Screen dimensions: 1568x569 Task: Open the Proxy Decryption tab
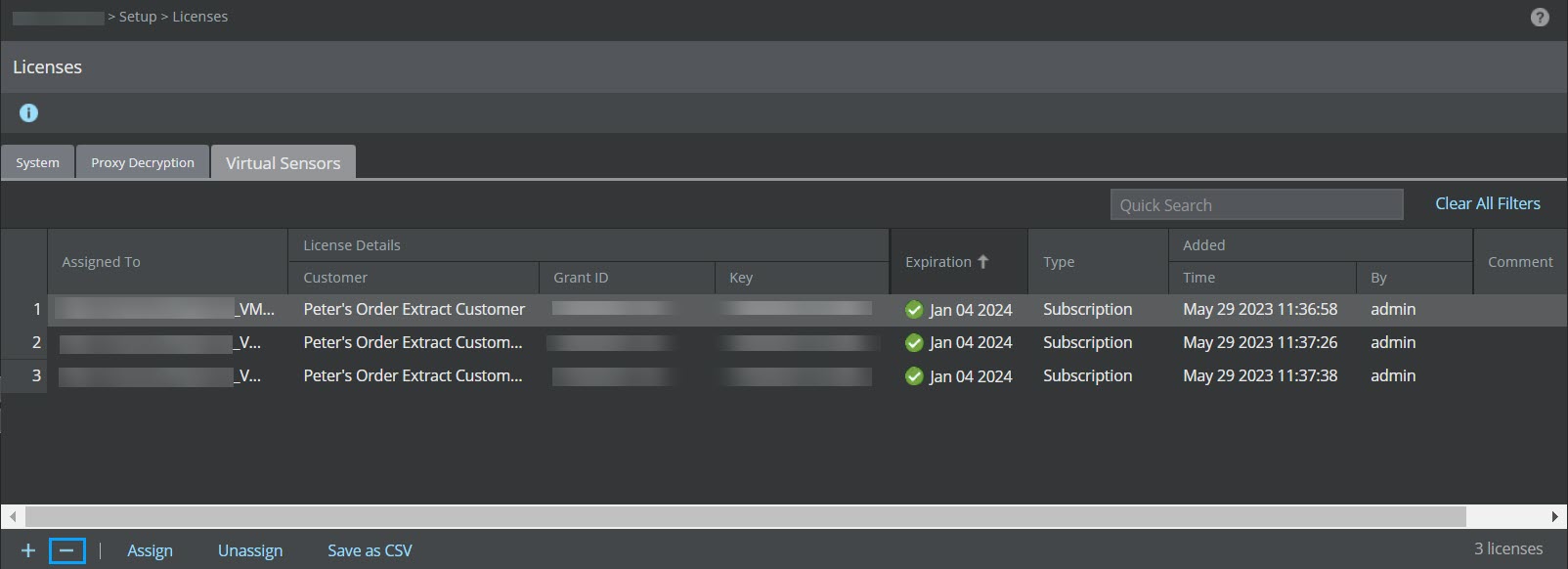tap(143, 162)
